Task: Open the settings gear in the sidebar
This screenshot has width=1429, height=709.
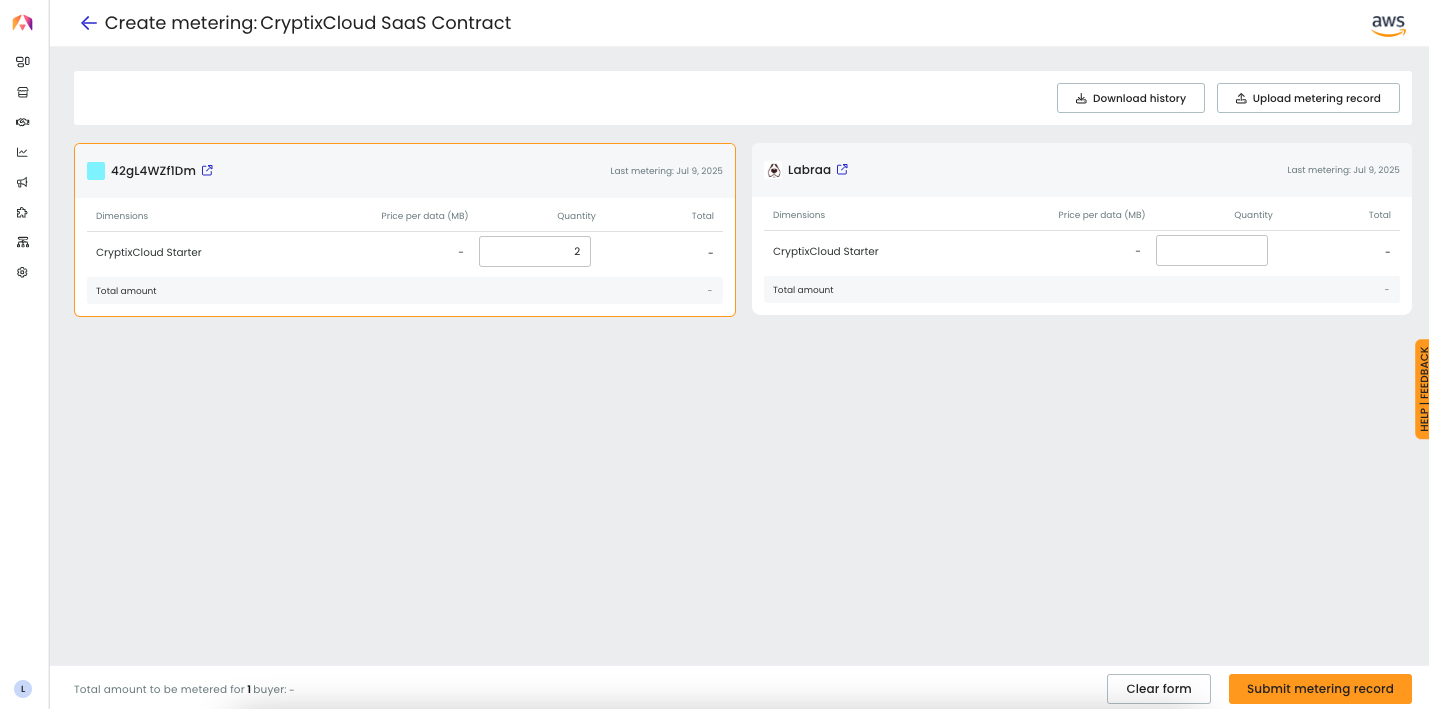Action: [23, 272]
